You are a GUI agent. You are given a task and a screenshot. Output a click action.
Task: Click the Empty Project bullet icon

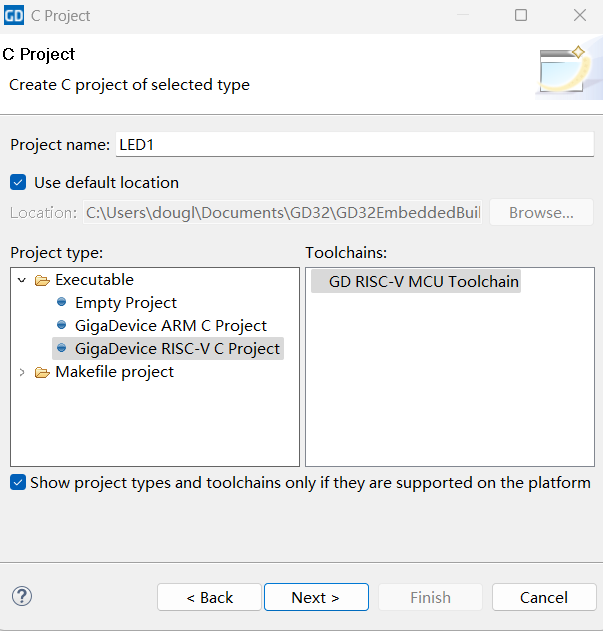click(x=62, y=302)
